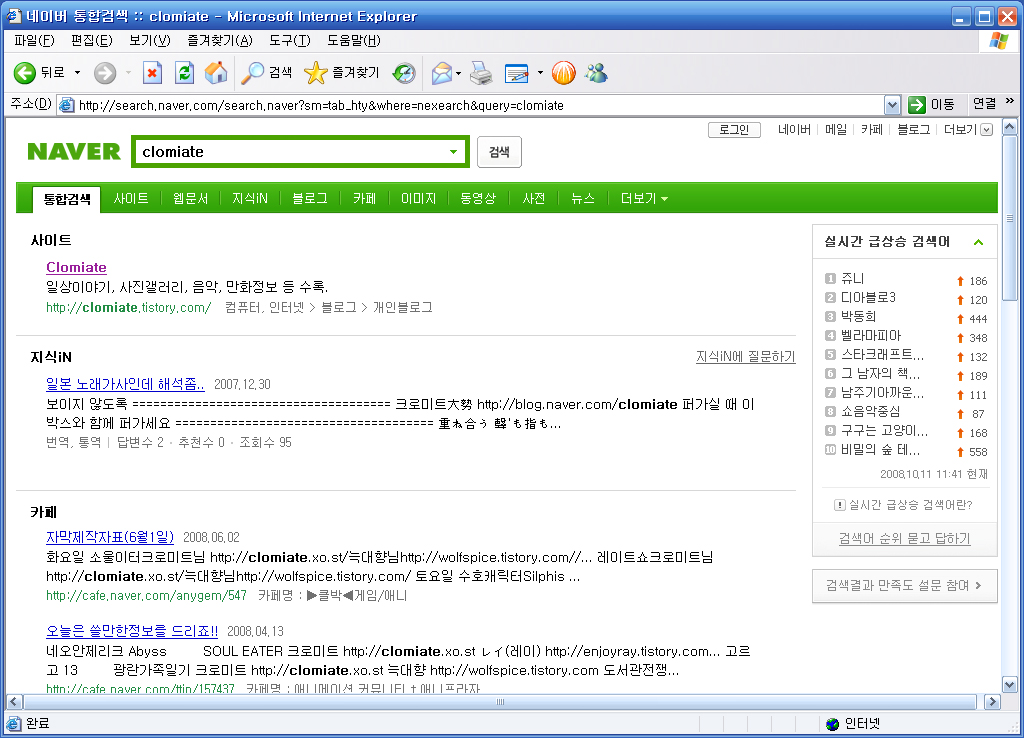Click the horizontal scrollbar right arrow

[992, 702]
